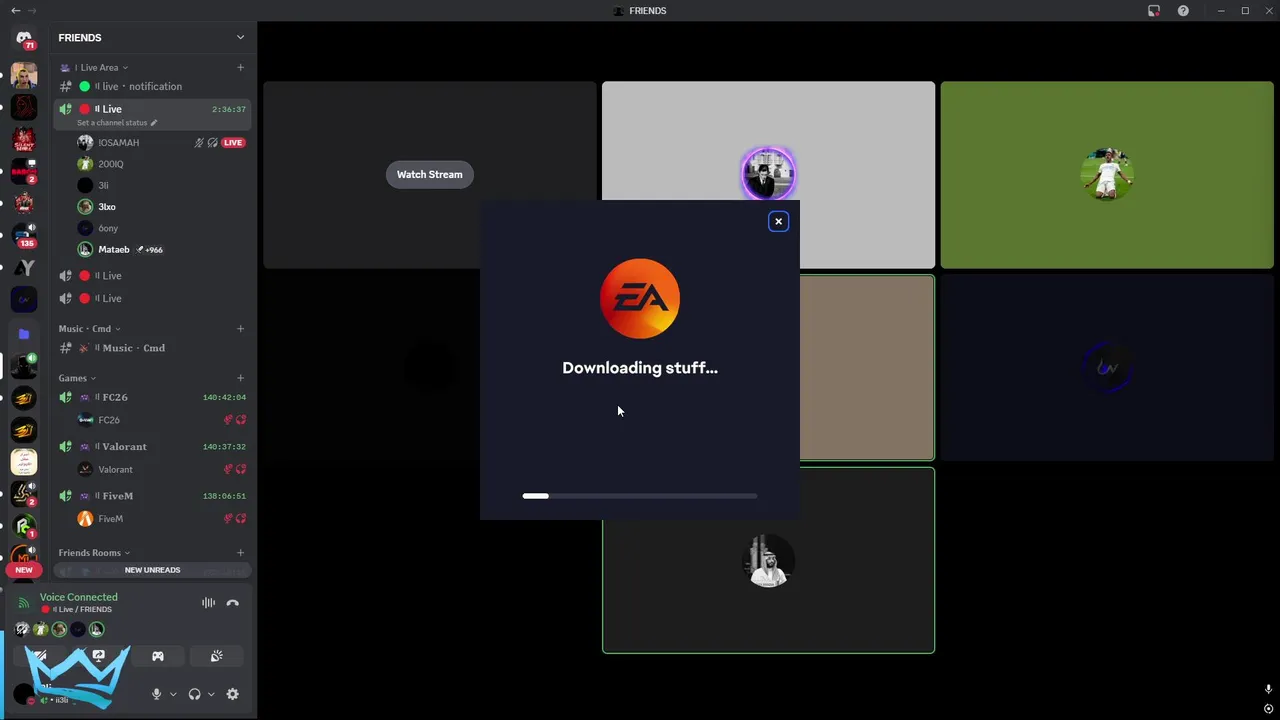Close the EA Downloading stuff dialog
The image size is (1280, 720).
(x=778, y=222)
